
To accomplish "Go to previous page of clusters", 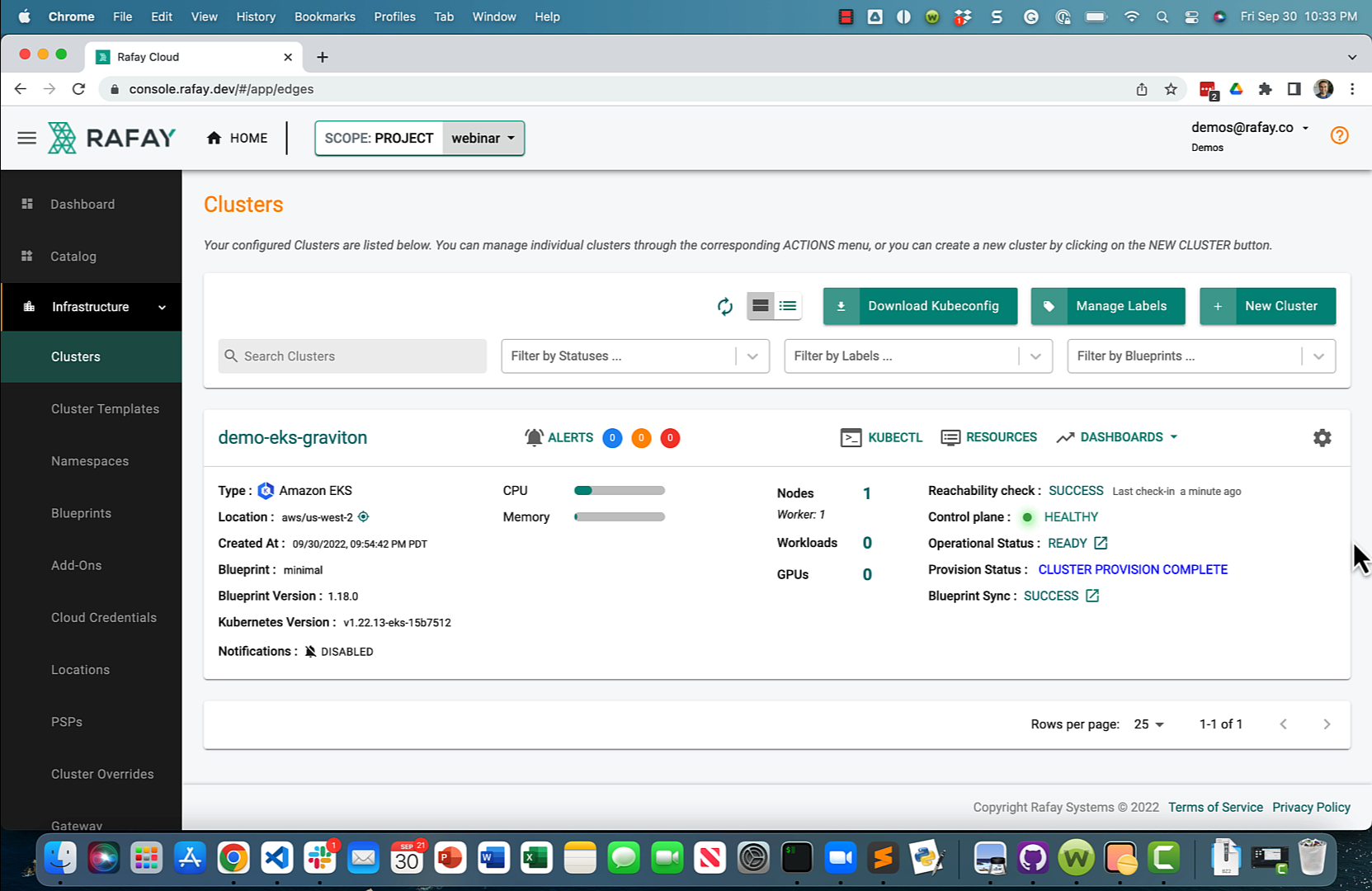I will tap(1283, 724).
